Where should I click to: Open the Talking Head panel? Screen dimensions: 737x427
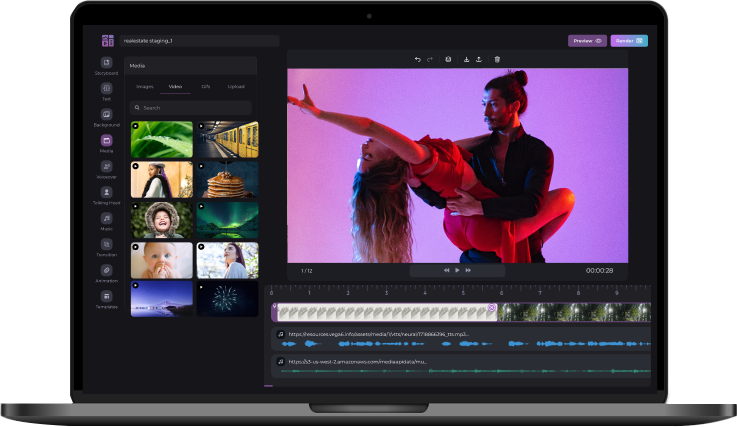(x=106, y=192)
